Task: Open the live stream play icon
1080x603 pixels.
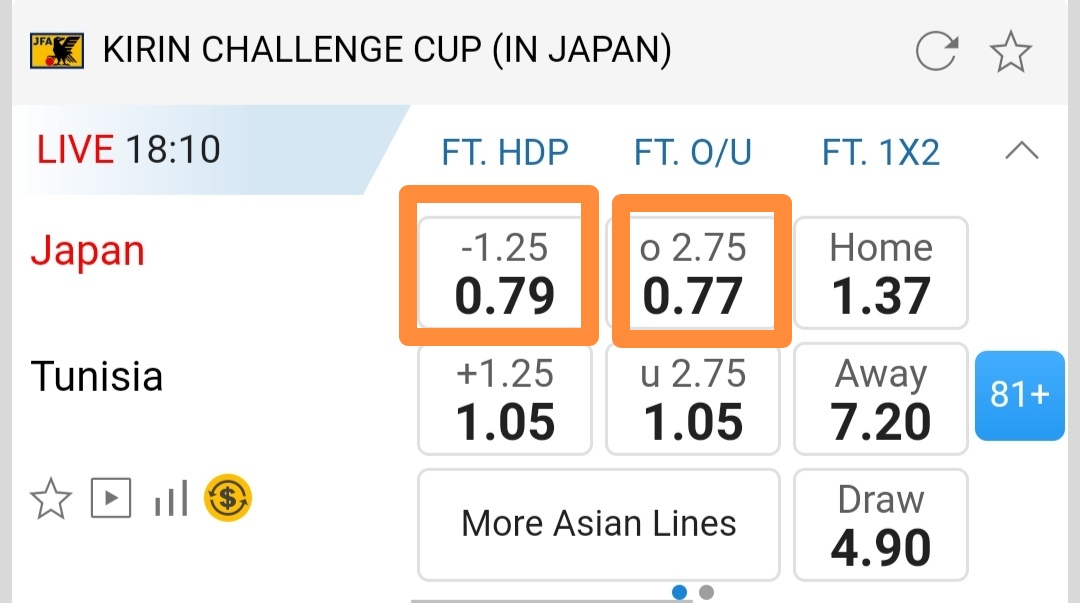Action: coord(111,498)
